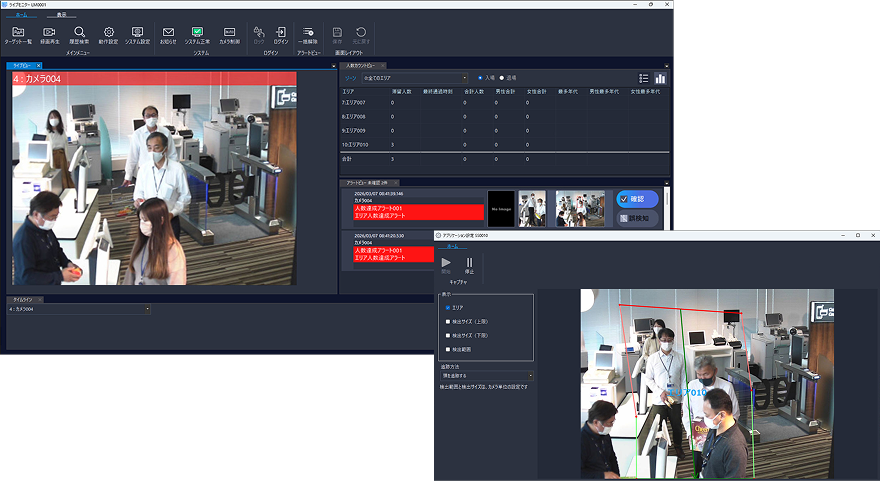Open システム設定 system settings
880x481 pixels.
(x=138, y=35)
